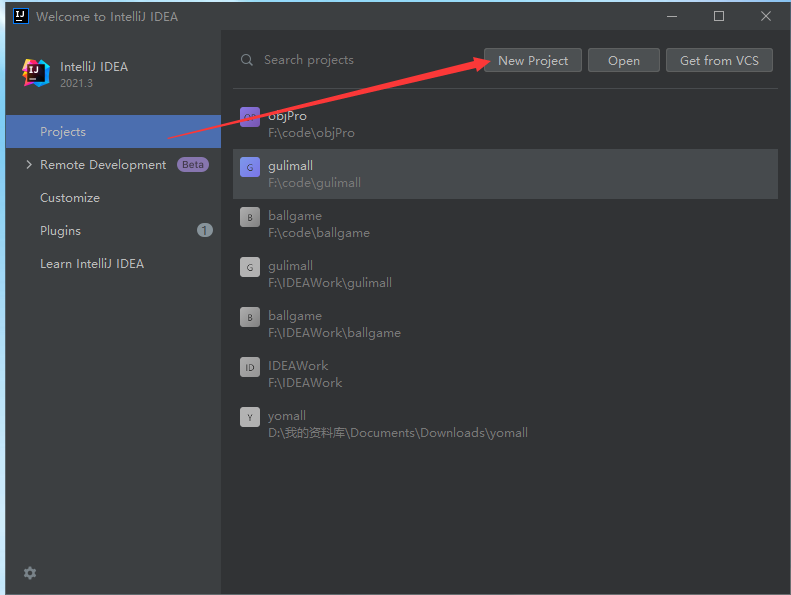Minimize the Welcome window
Viewport: 791px width, 595px height.
coord(672,16)
